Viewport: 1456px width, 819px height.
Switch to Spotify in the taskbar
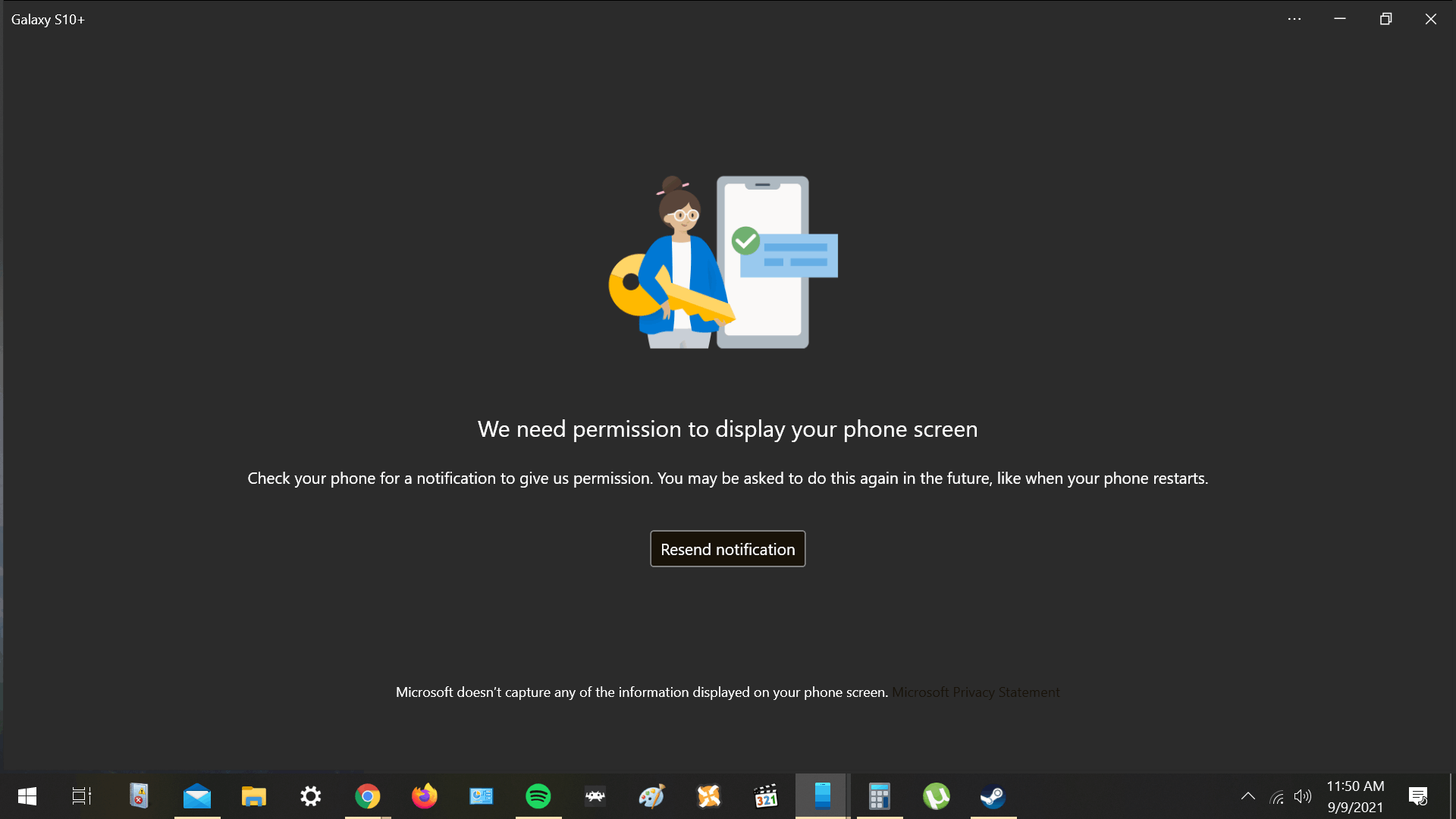point(538,796)
